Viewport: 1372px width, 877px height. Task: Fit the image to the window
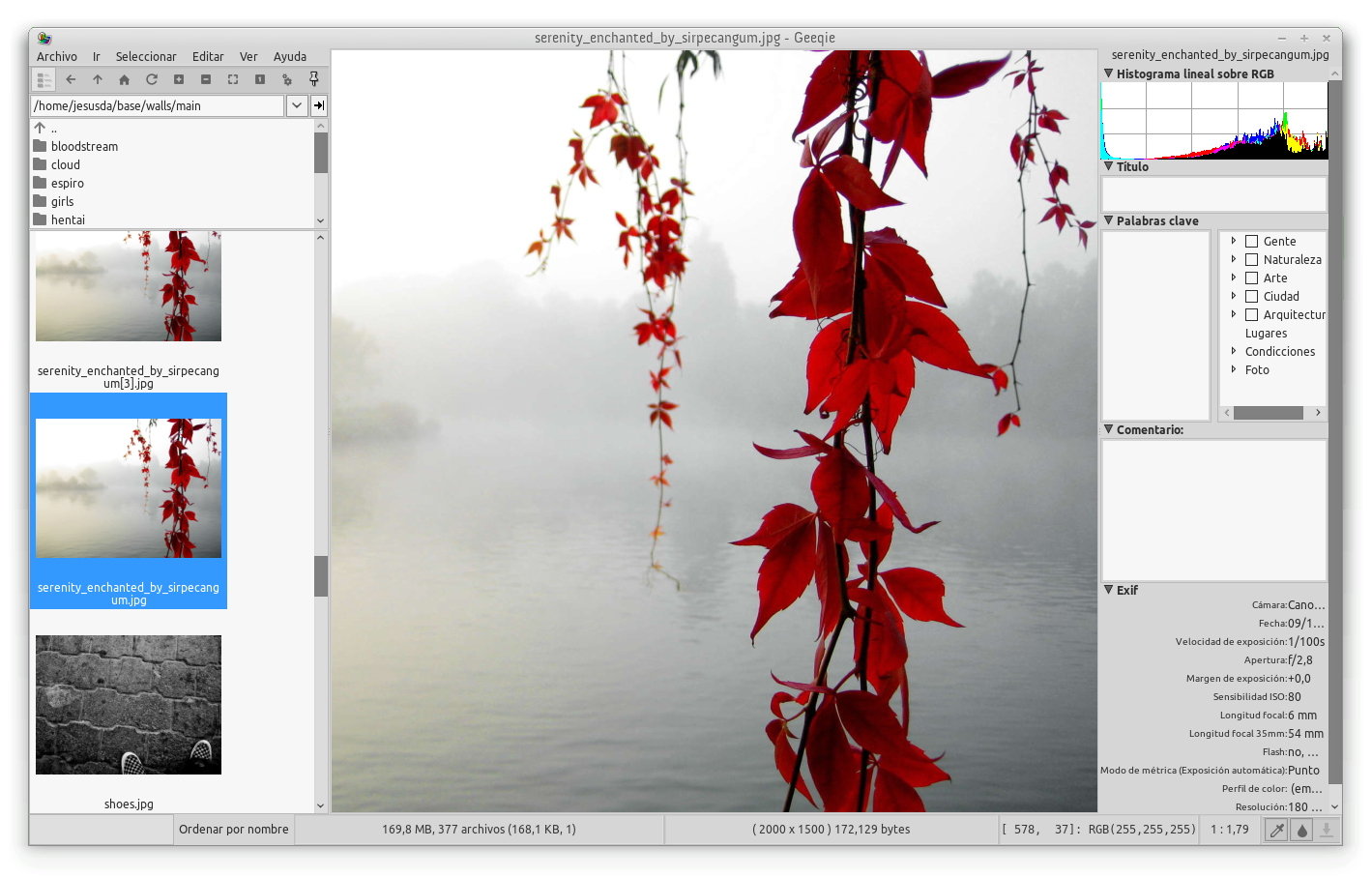[x=233, y=79]
